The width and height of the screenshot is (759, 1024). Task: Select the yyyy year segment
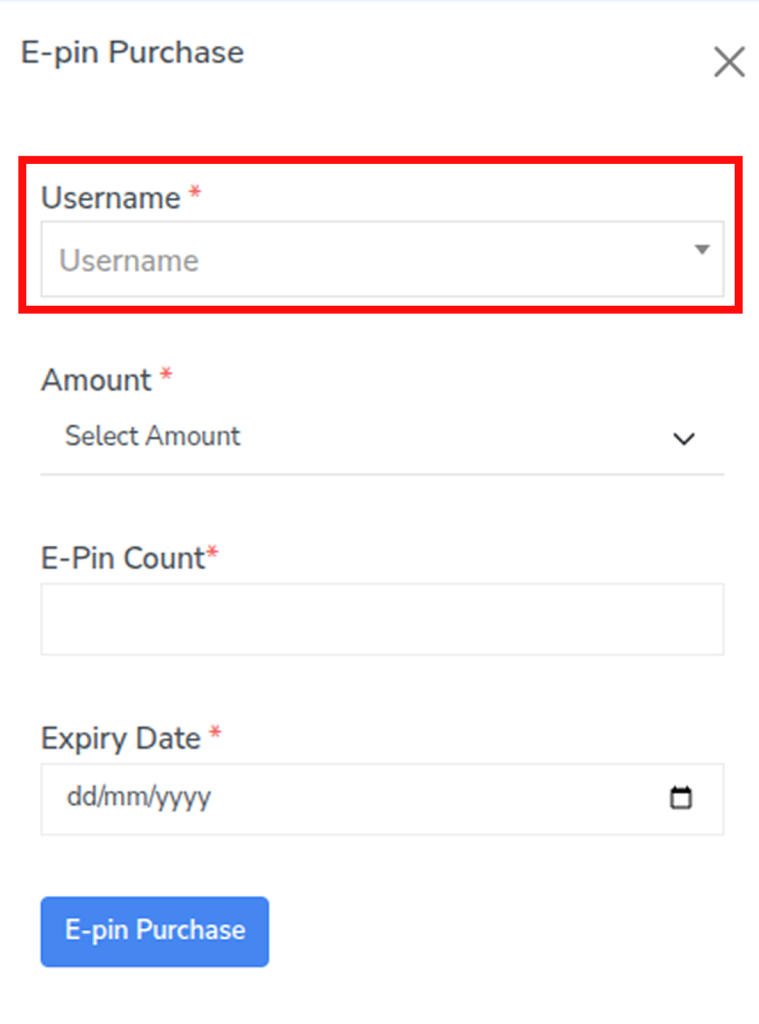pos(178,799)
